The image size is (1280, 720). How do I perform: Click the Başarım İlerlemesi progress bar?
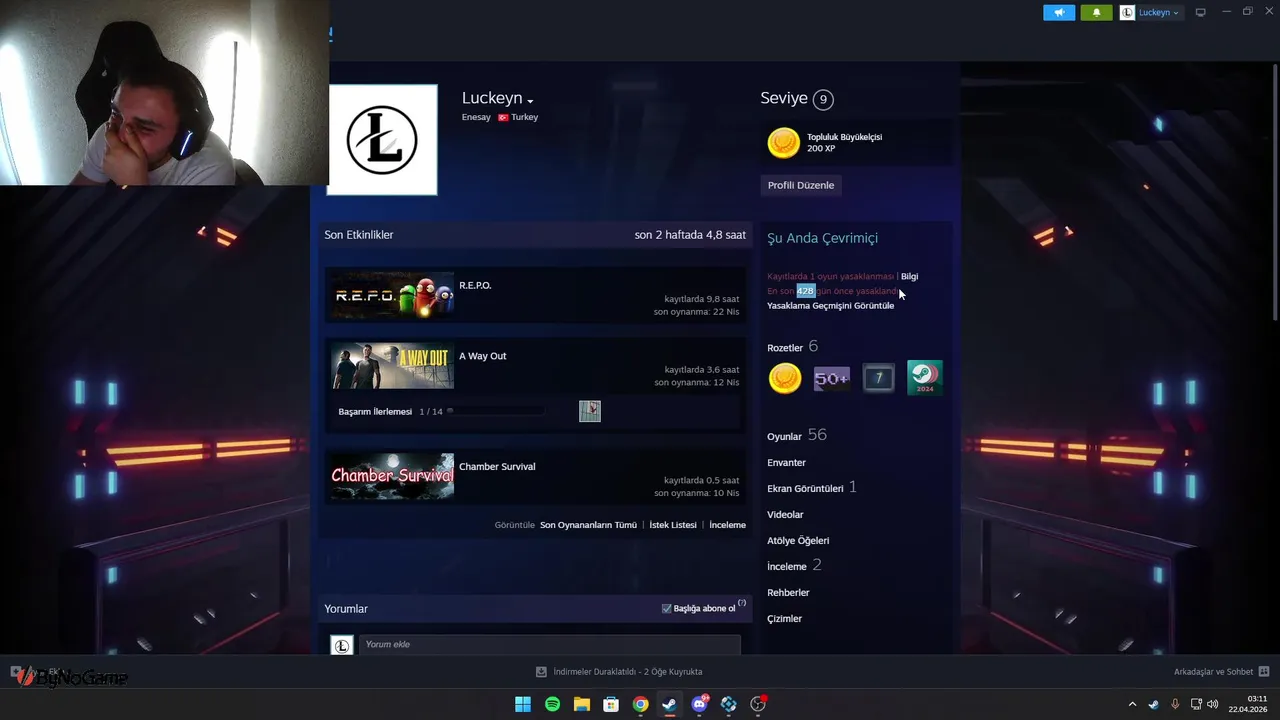[495, 411]
